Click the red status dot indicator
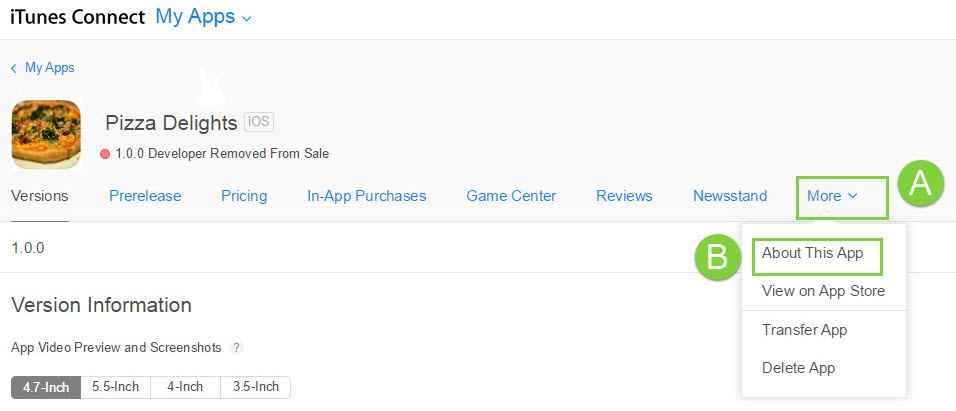956x411 pixels. point(105,154)
